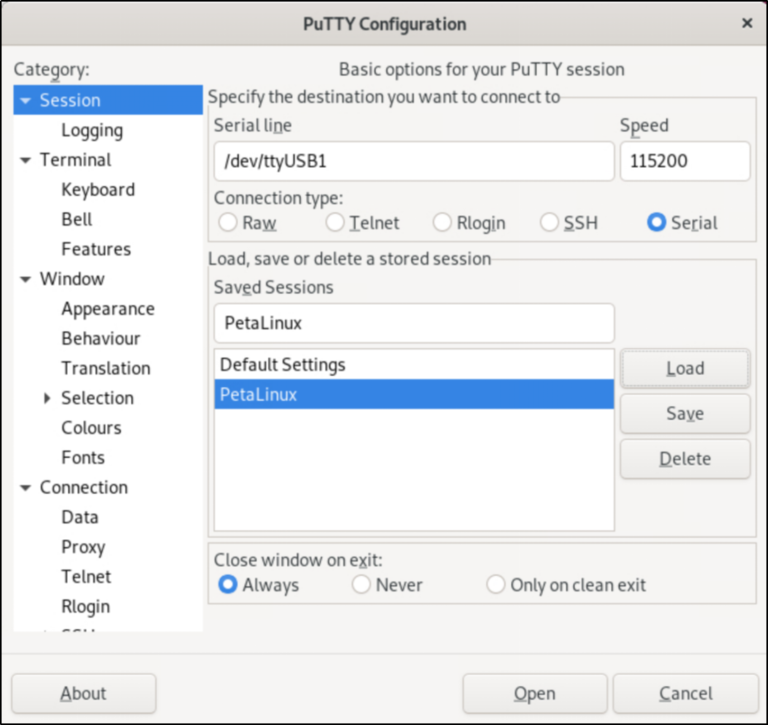The width and height of the screenshot is (768, 725).
Task: Choose Only on clean exit option
Action: 495,585
